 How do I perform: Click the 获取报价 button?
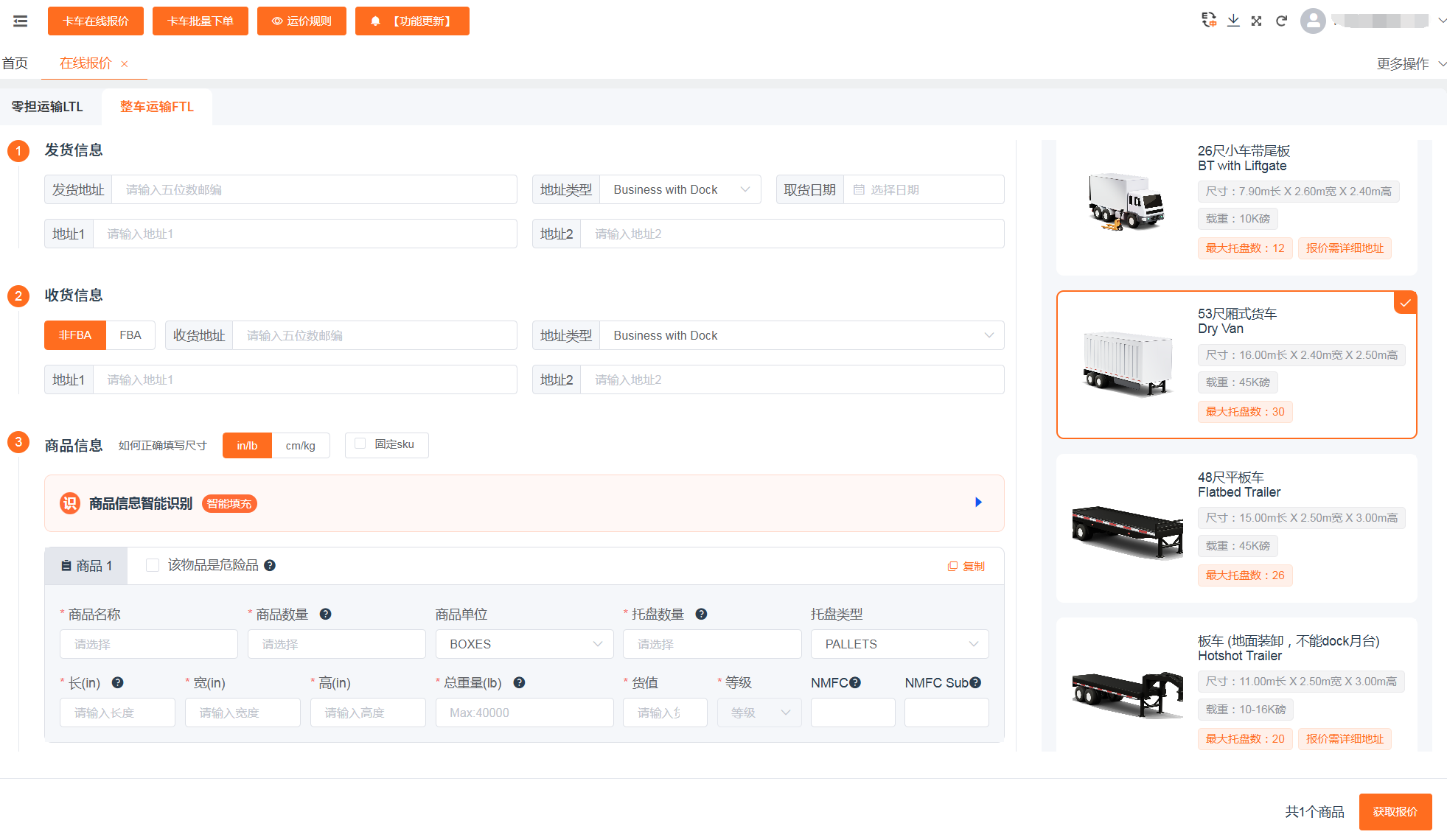coord(1395,811)
